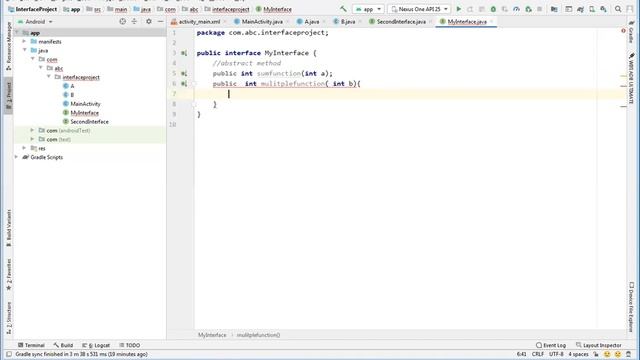Toggle Device File Explorer on right edge

pos(631,307)
